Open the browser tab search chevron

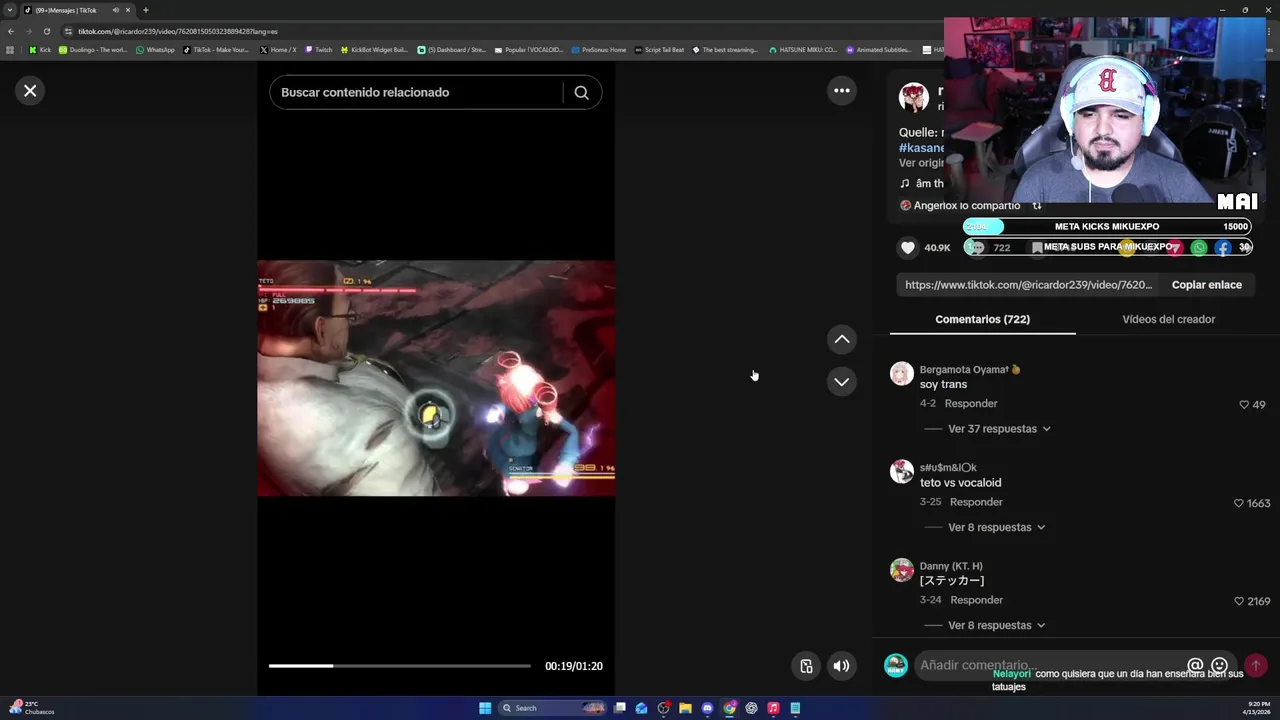[x=10, y=10]
